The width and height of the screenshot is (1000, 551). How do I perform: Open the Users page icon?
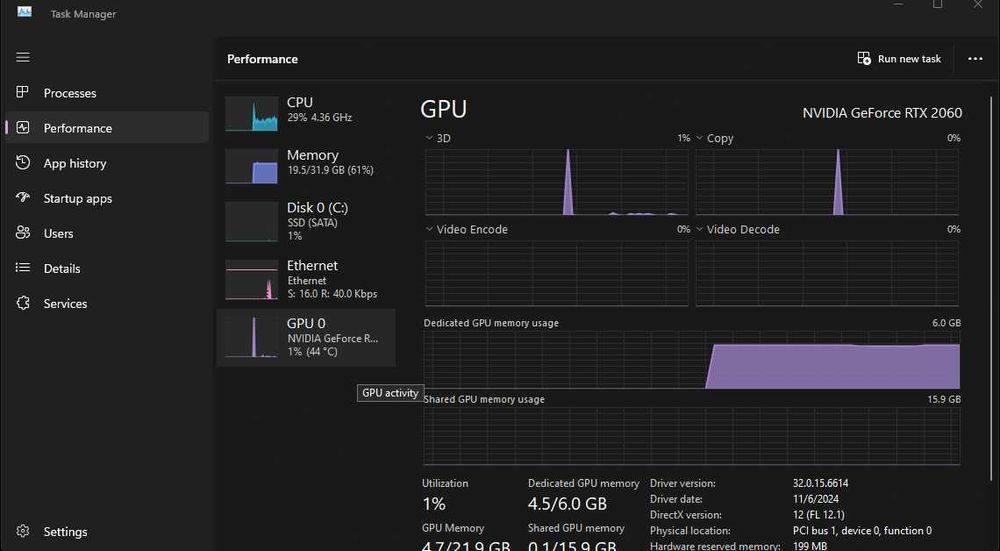coord(23,233)
